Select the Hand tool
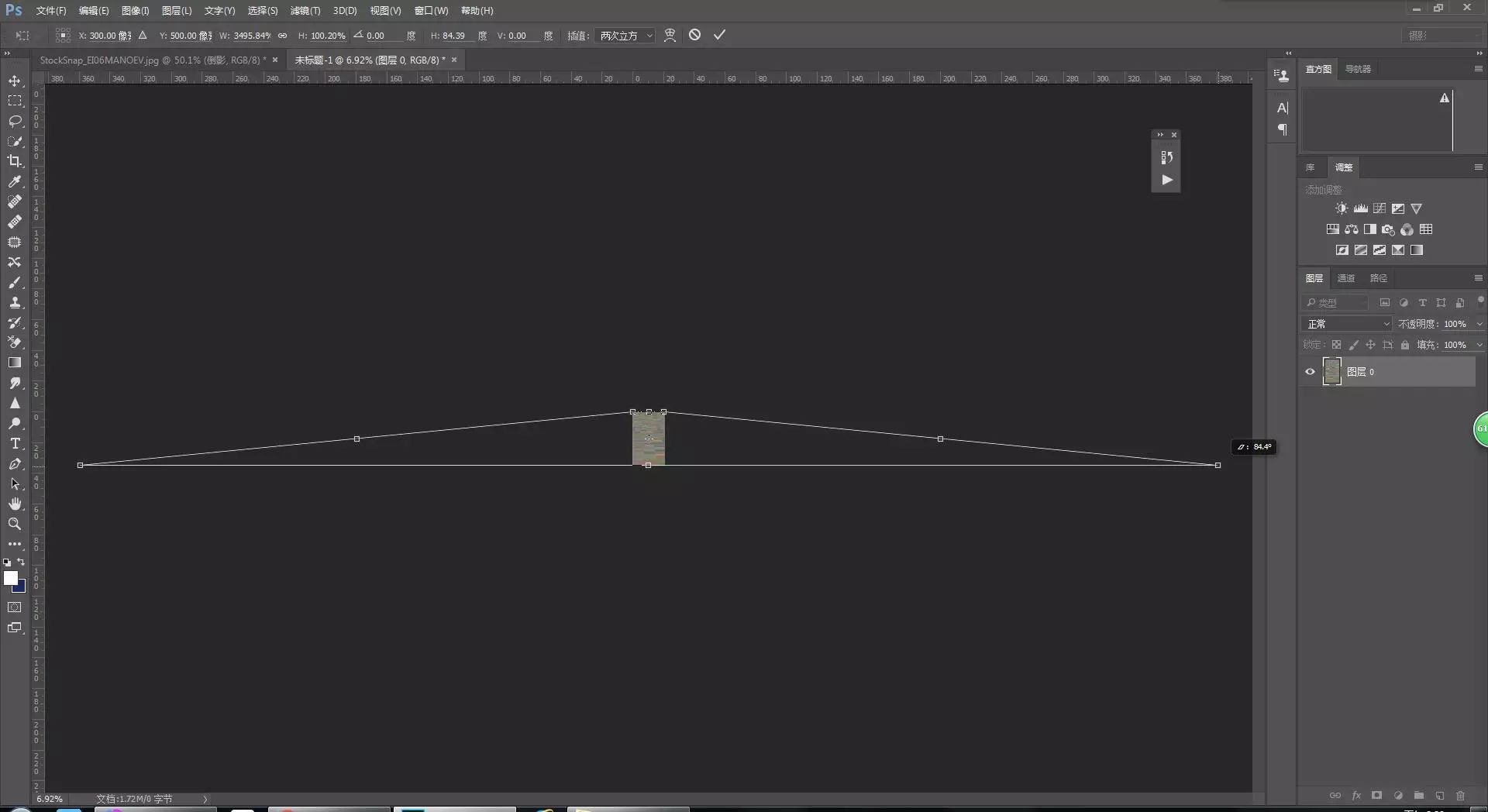This screenshot has height=812, width=1488. 15,504
